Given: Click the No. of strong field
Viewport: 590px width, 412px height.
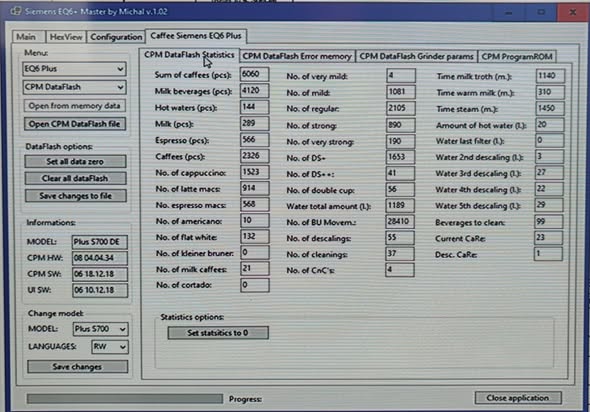Looking at the screenshot, I should coord(401,125).
